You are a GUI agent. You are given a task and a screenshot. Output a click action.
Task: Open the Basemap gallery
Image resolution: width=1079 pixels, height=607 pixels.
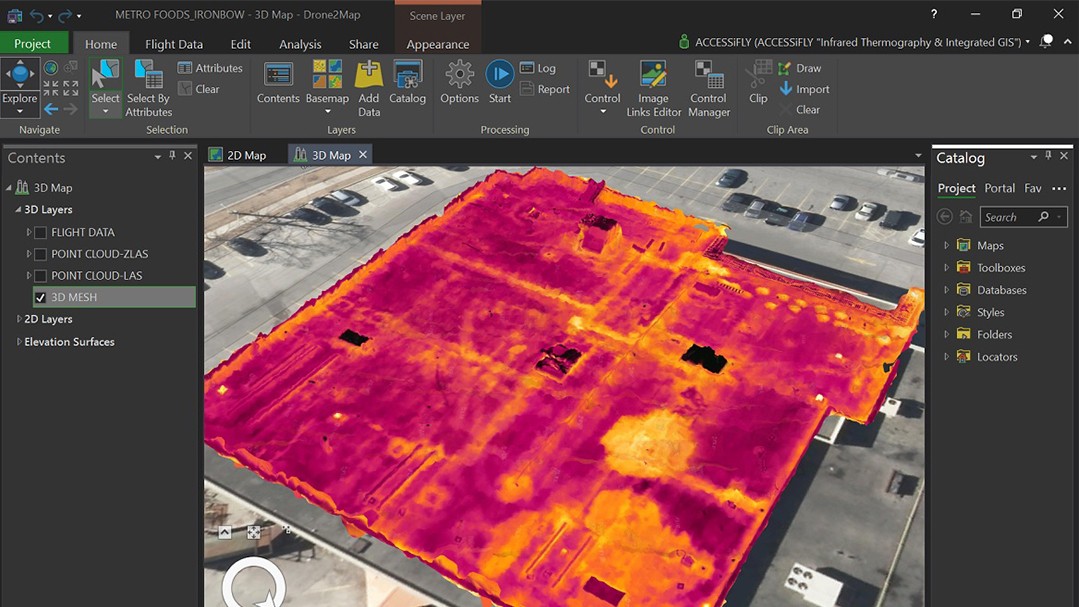pos(327,81)
